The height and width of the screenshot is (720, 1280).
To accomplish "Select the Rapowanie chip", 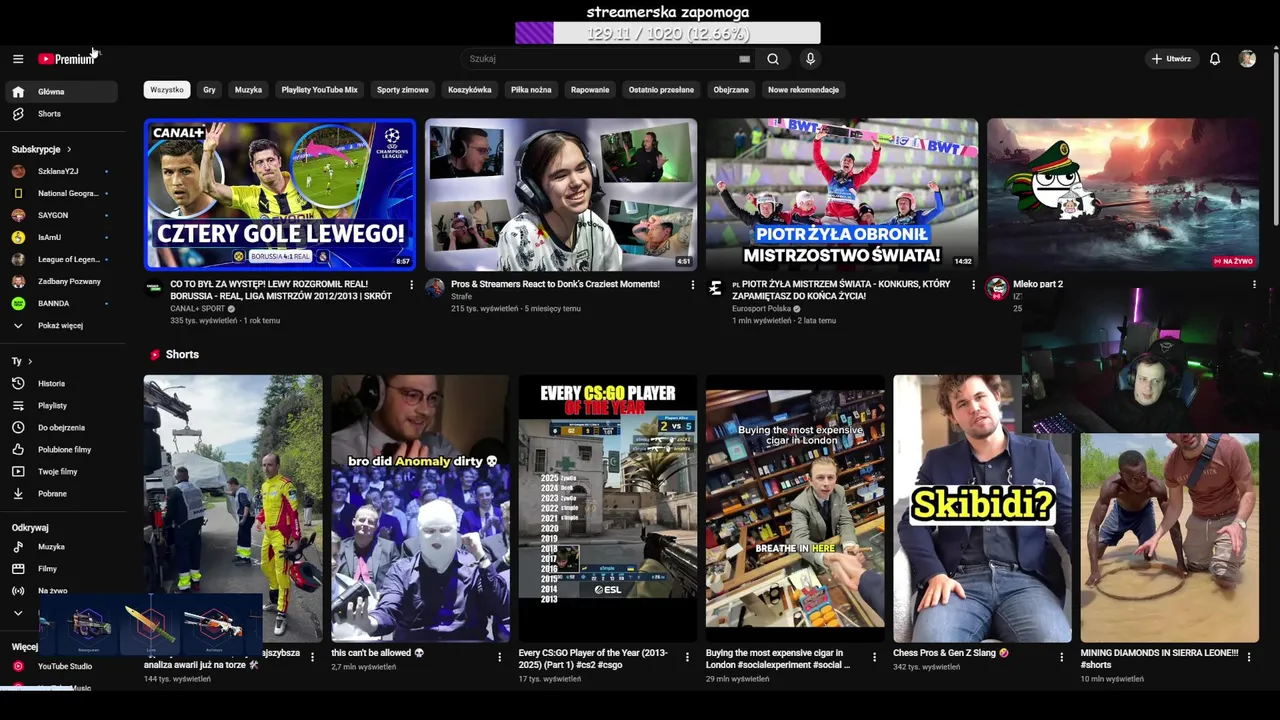I will pyautogui.click(x=590, y=90).
